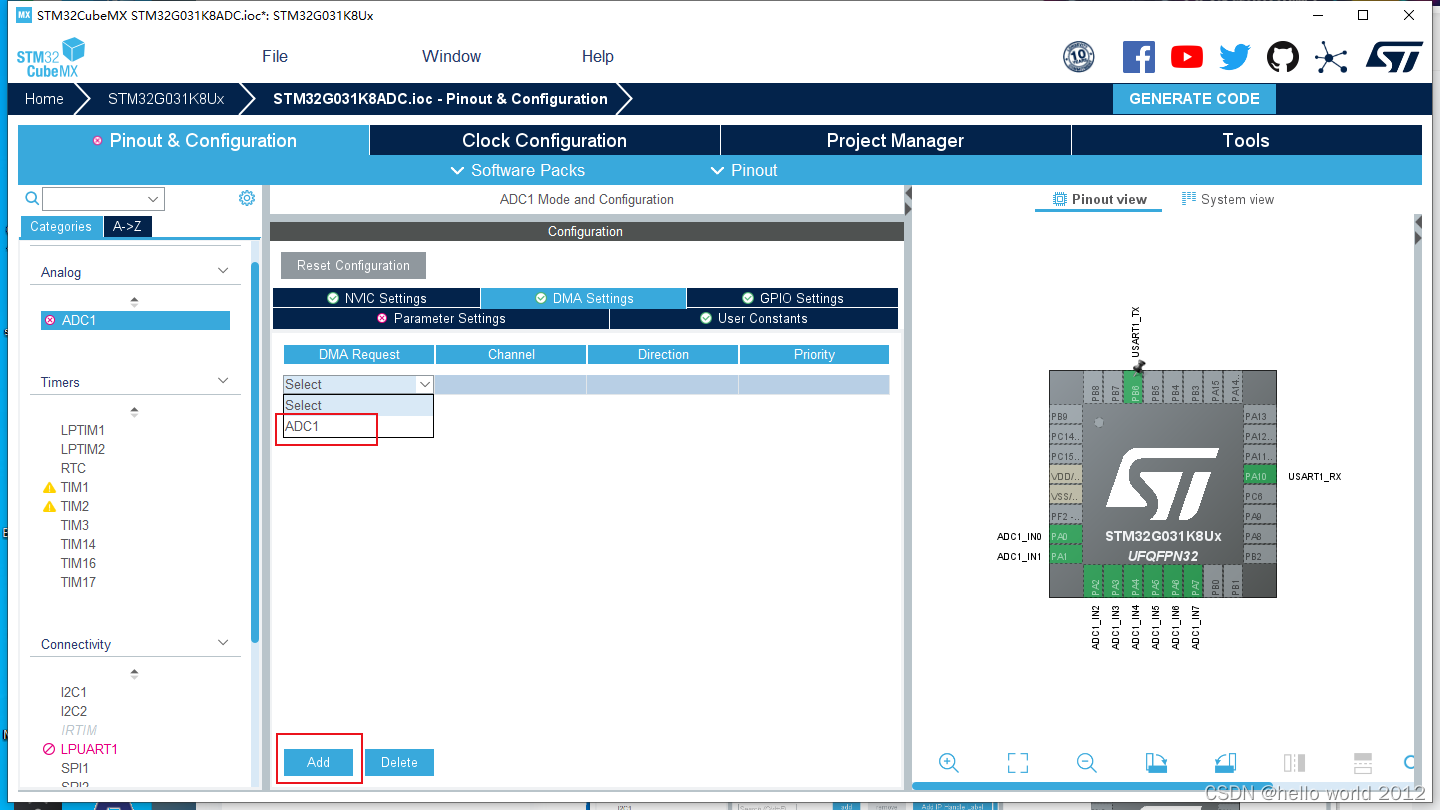Click the Add DMA request button

pyautogui.click(x=318, y=762)
